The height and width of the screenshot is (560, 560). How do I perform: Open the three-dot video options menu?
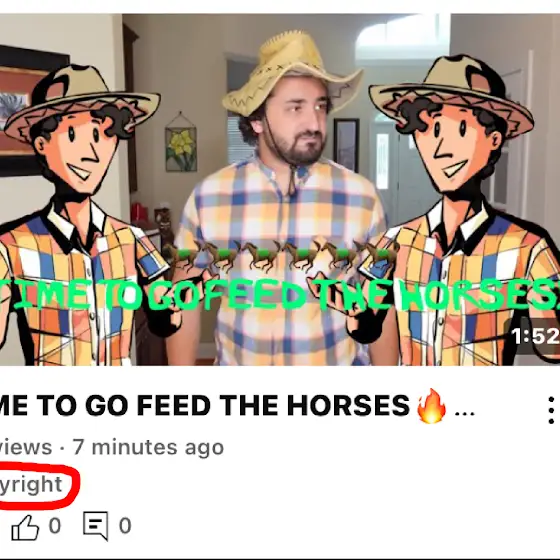(x=551, y=410)
